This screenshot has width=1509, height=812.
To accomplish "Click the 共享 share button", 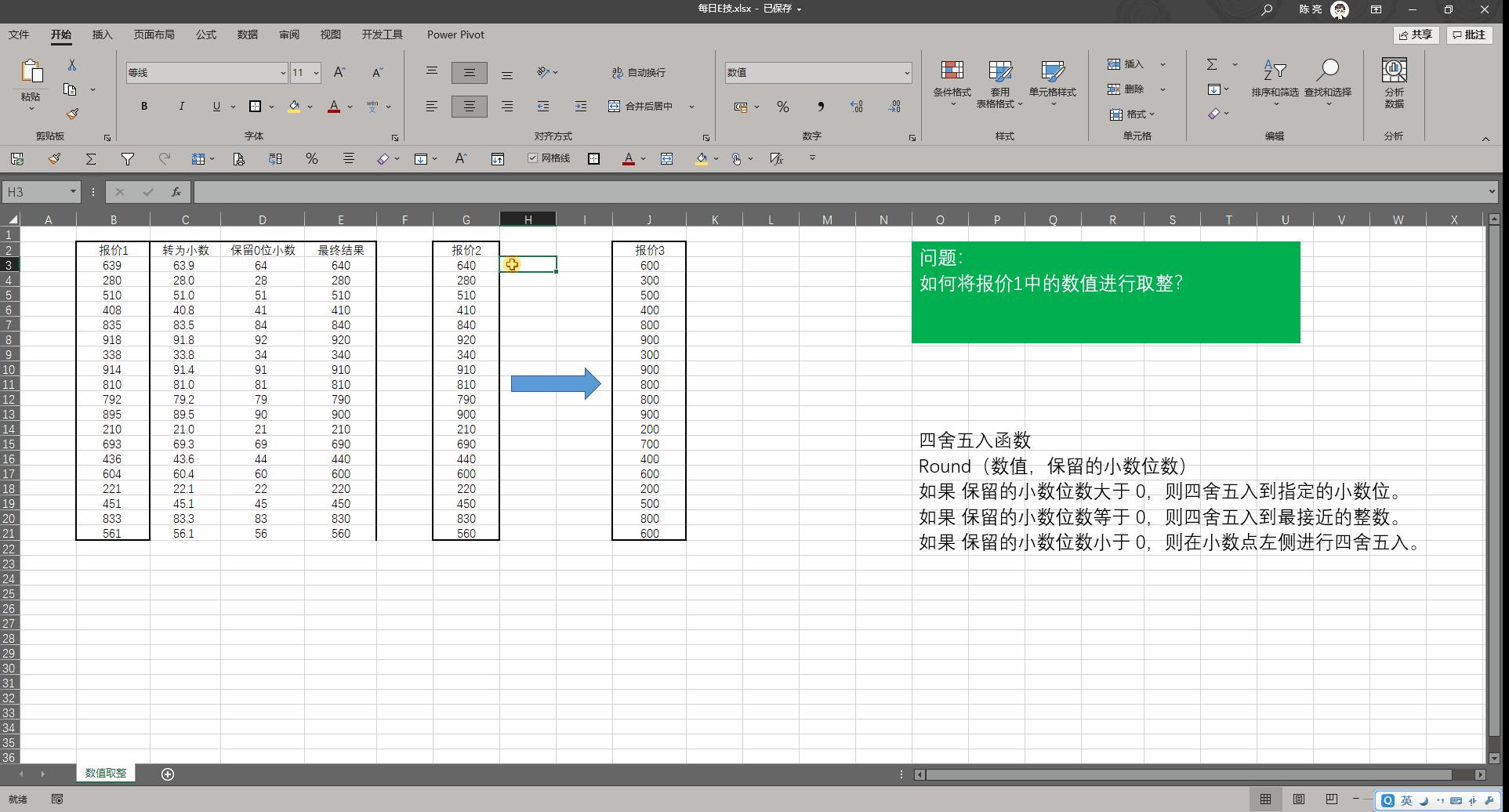I will tap(1416, 34).
